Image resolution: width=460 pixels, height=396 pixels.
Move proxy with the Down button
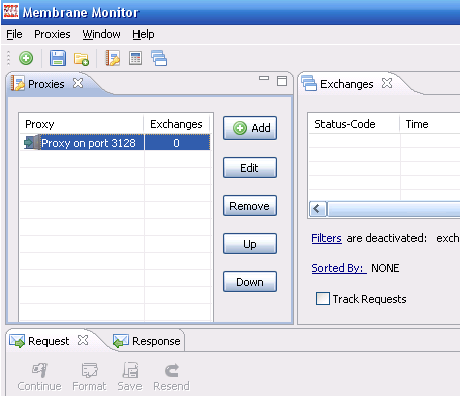point(250,282)
